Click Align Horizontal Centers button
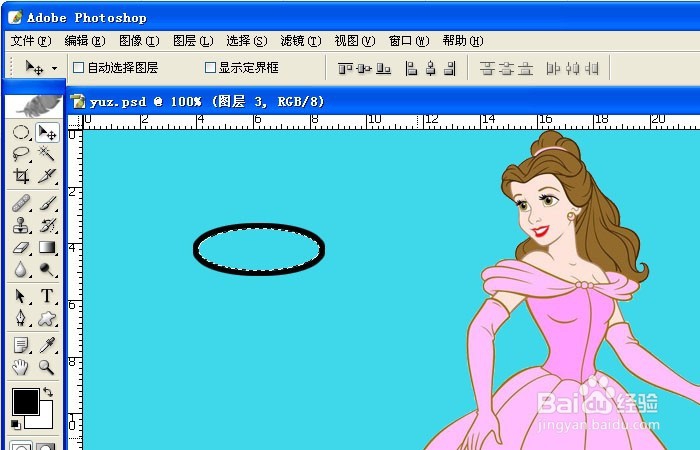The width and height of the screenshot is (700, 450). tap(430, 68)
